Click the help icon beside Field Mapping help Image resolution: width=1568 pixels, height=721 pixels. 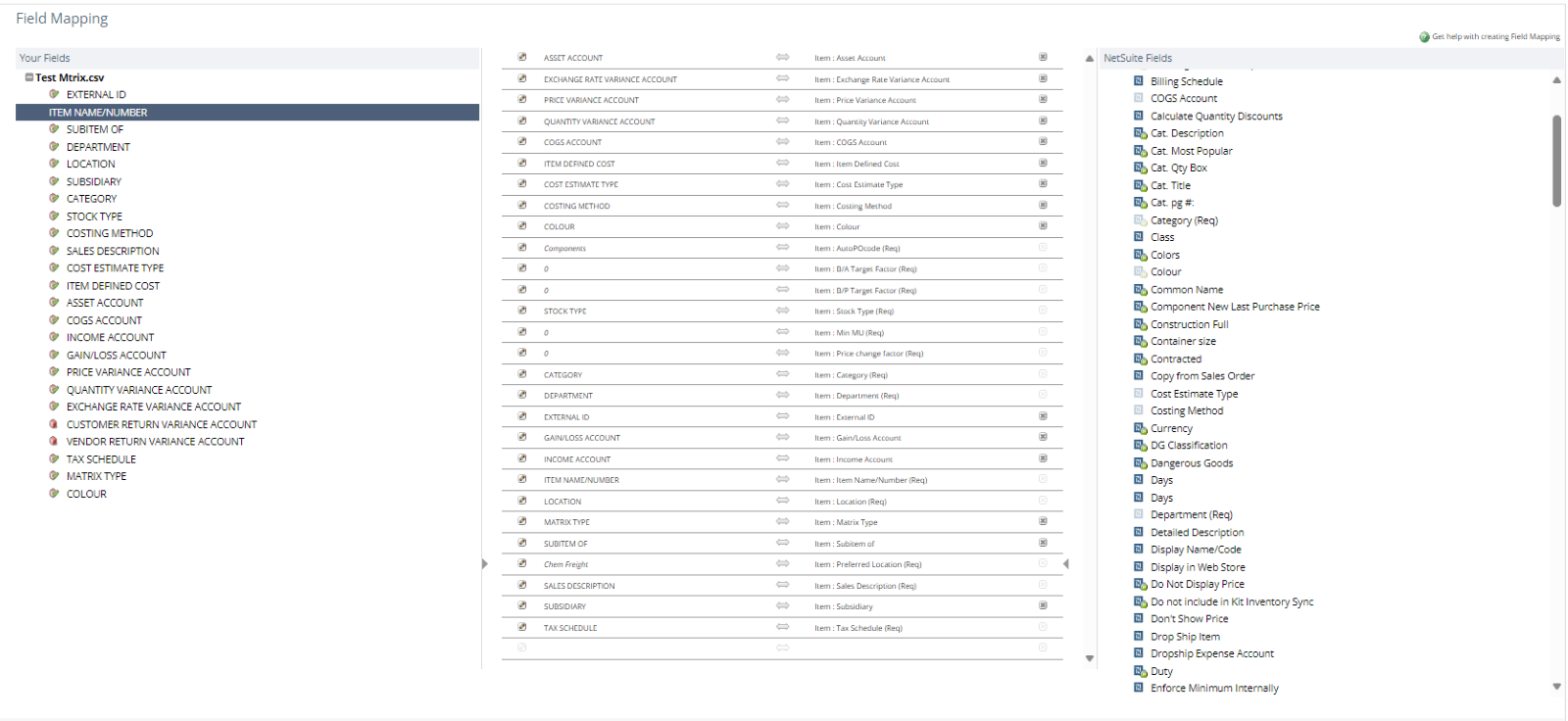(1424, 37)
